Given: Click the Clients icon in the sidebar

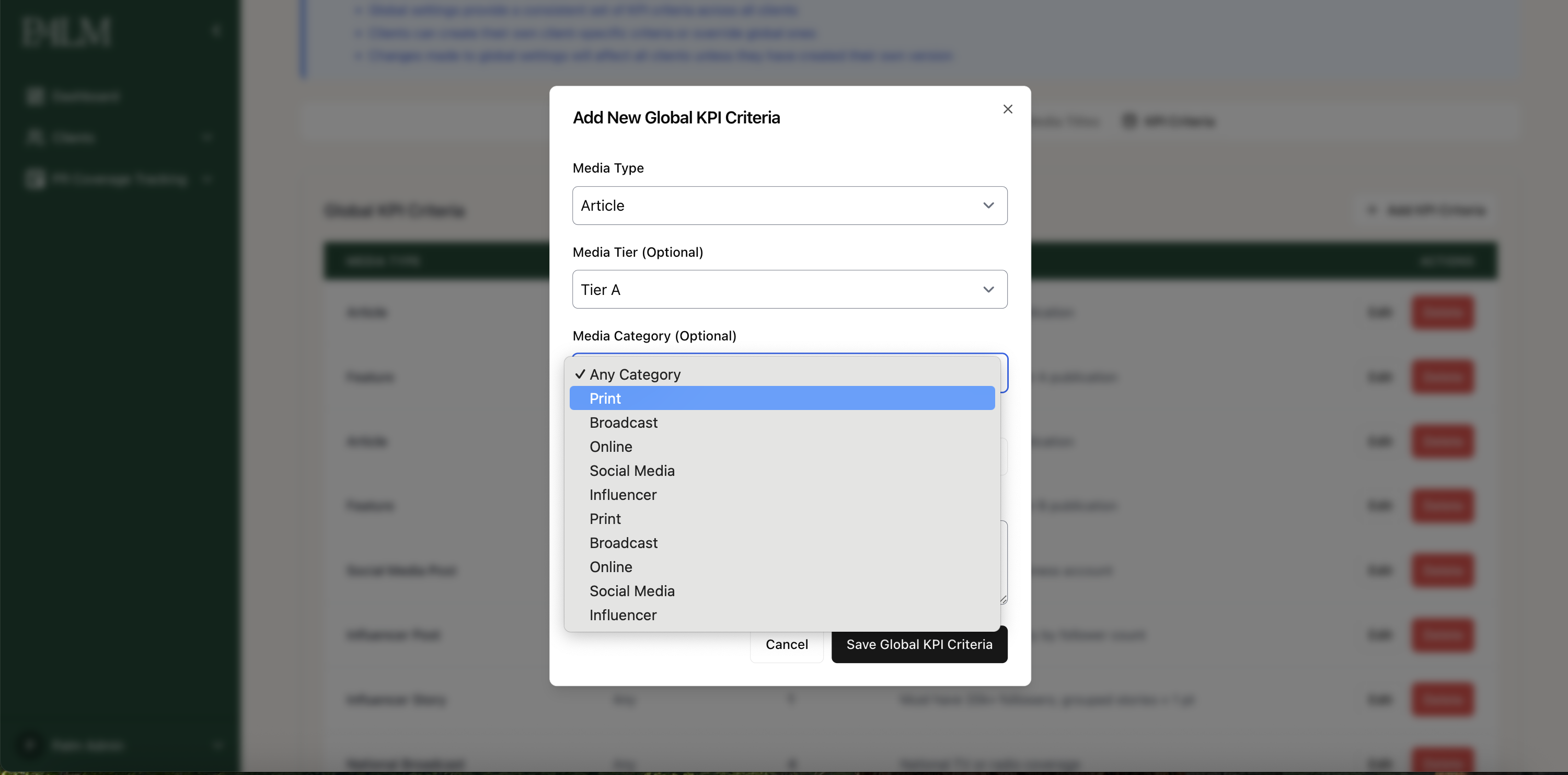Looking at the screenshot, I should (34, 137).
